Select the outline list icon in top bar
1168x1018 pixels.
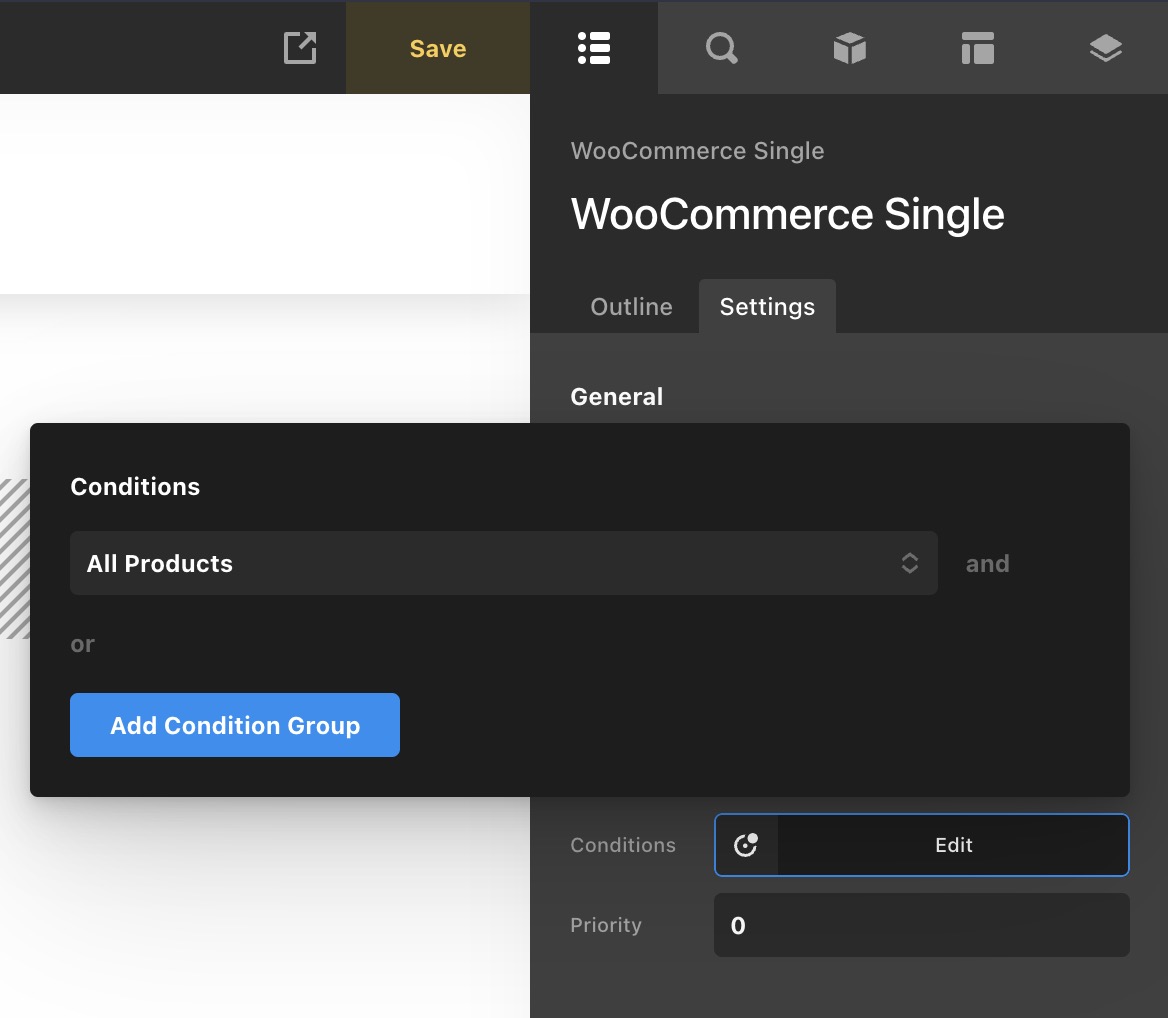[594, 48]
